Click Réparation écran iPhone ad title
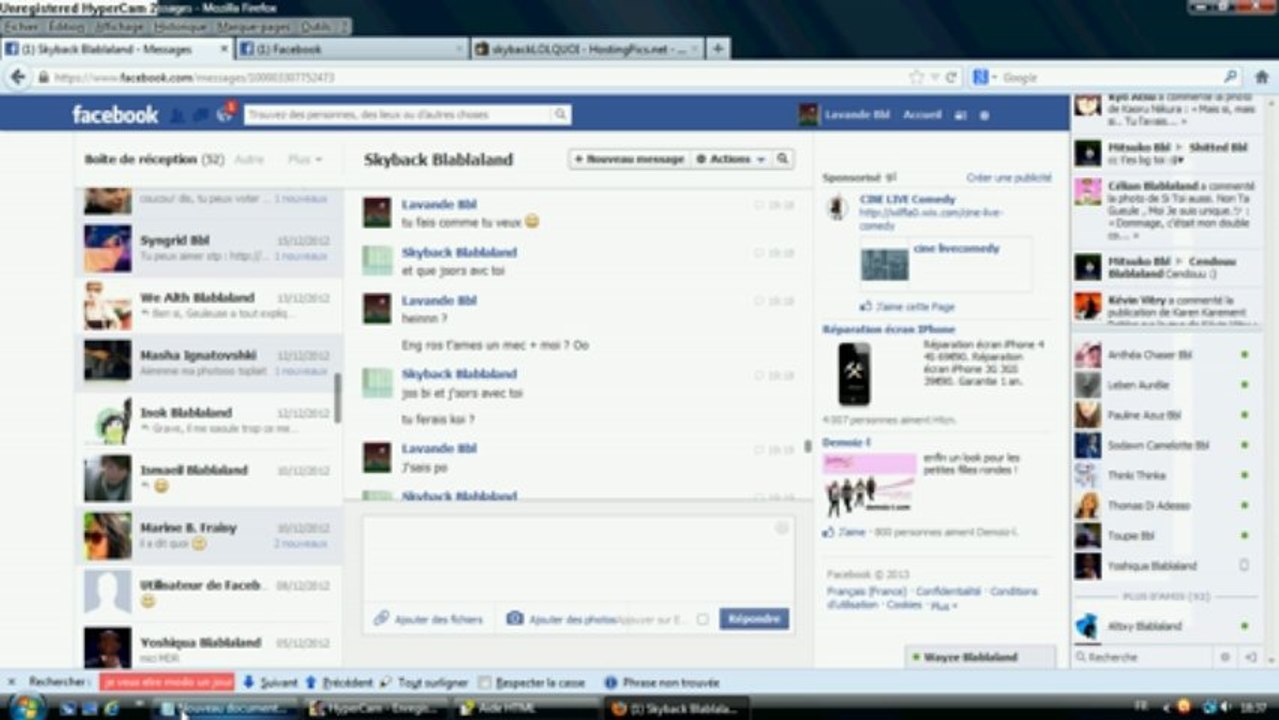 point(888,329)
